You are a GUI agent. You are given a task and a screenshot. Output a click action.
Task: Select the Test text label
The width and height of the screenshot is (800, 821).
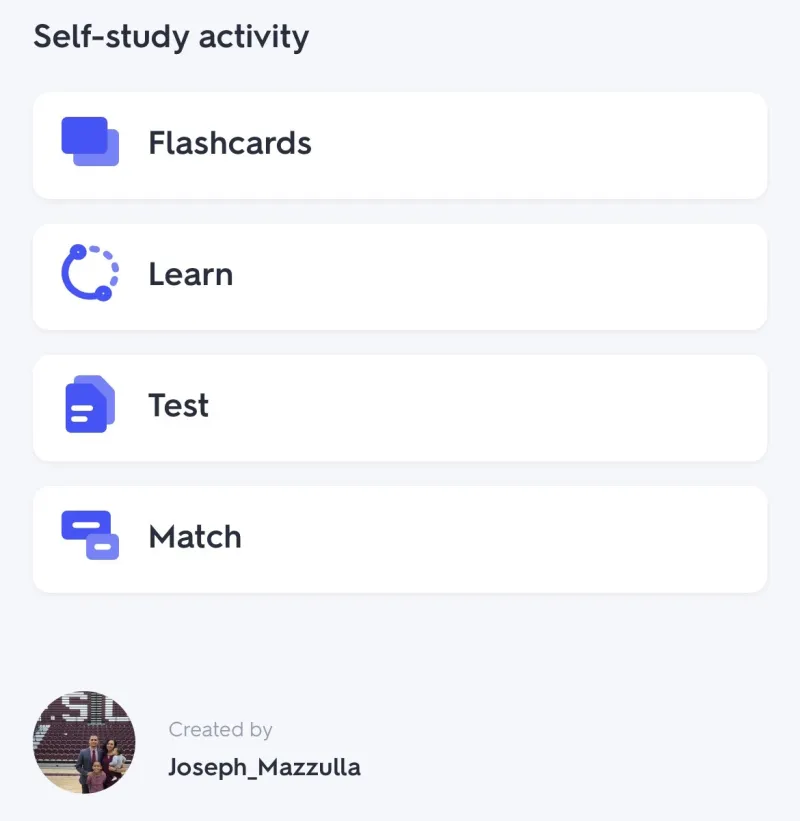pos(179,405)
